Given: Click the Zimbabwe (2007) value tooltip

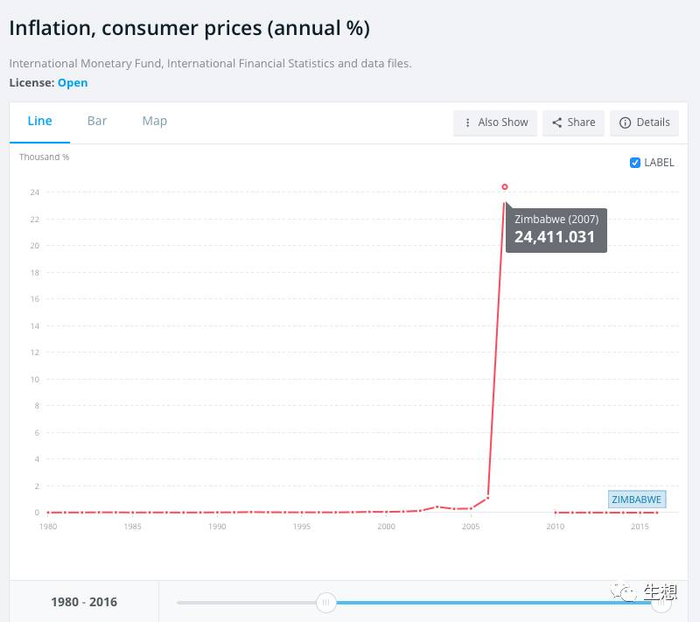Looking at the screenshot, I should pyautogui.click(x=556, y=230).
